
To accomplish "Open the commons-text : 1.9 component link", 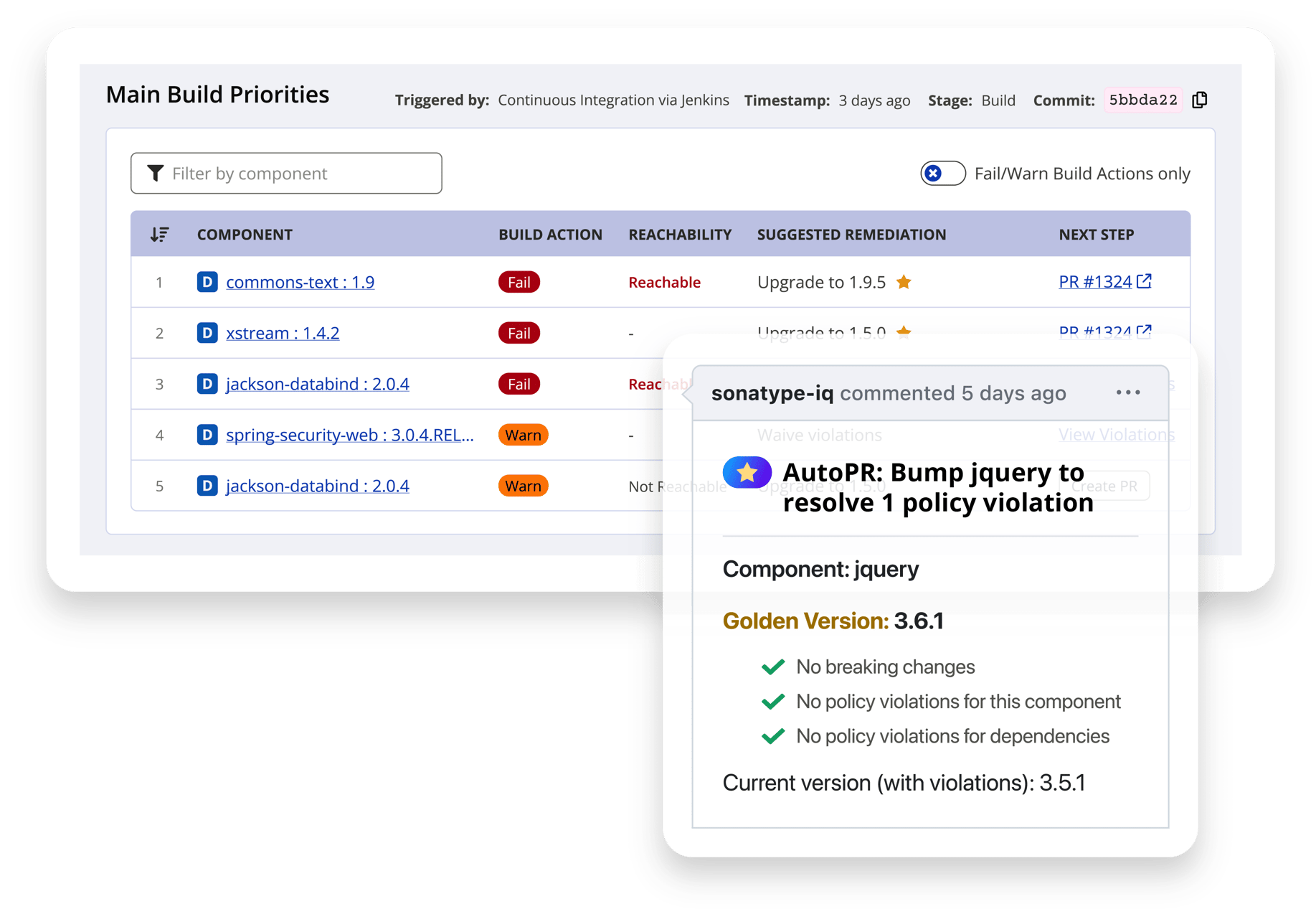I will [300, 282].
